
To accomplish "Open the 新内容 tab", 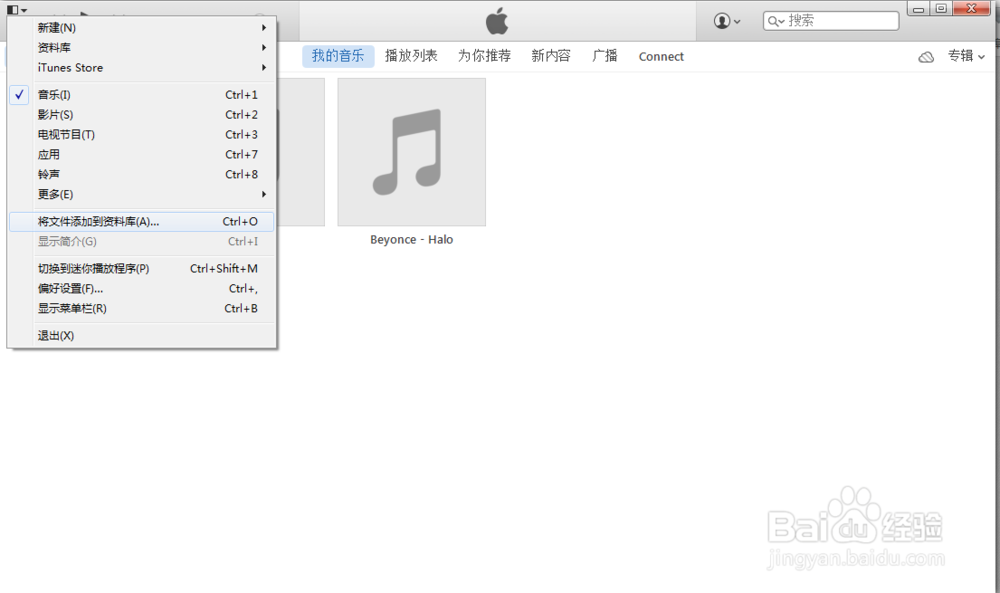I will pos(551,56).
